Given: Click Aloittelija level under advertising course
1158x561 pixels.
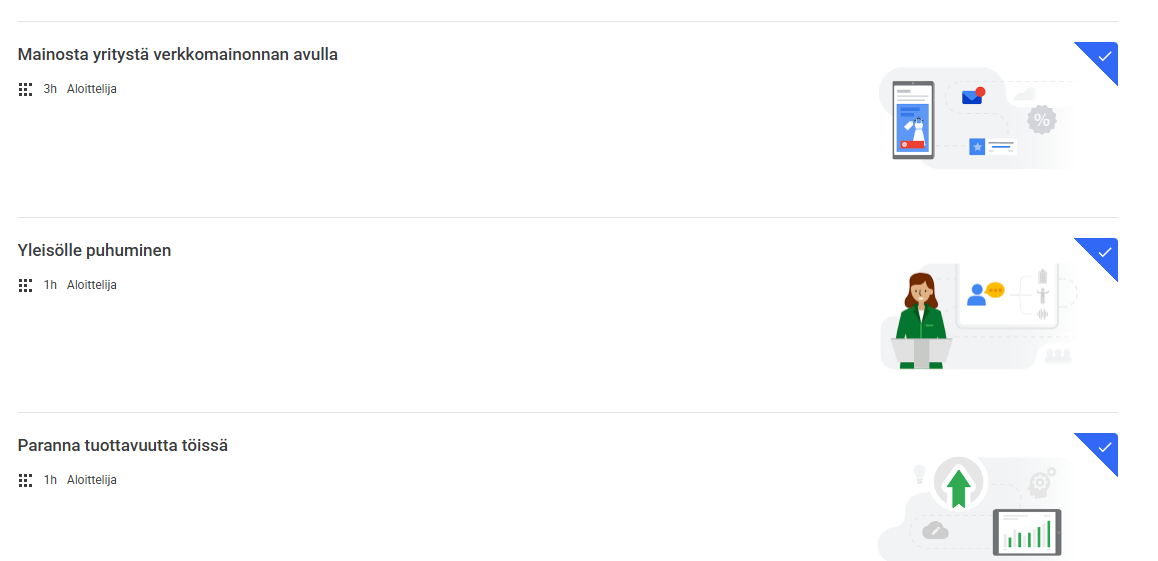Looking at the screenshot, I should [x=92, y=89].
